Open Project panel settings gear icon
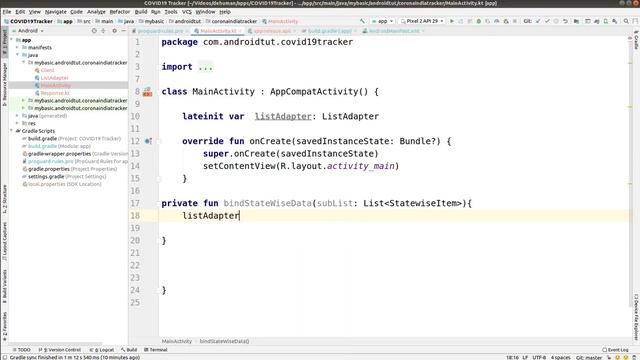This screenshot has height=360, width=640. tap(114, 31)
